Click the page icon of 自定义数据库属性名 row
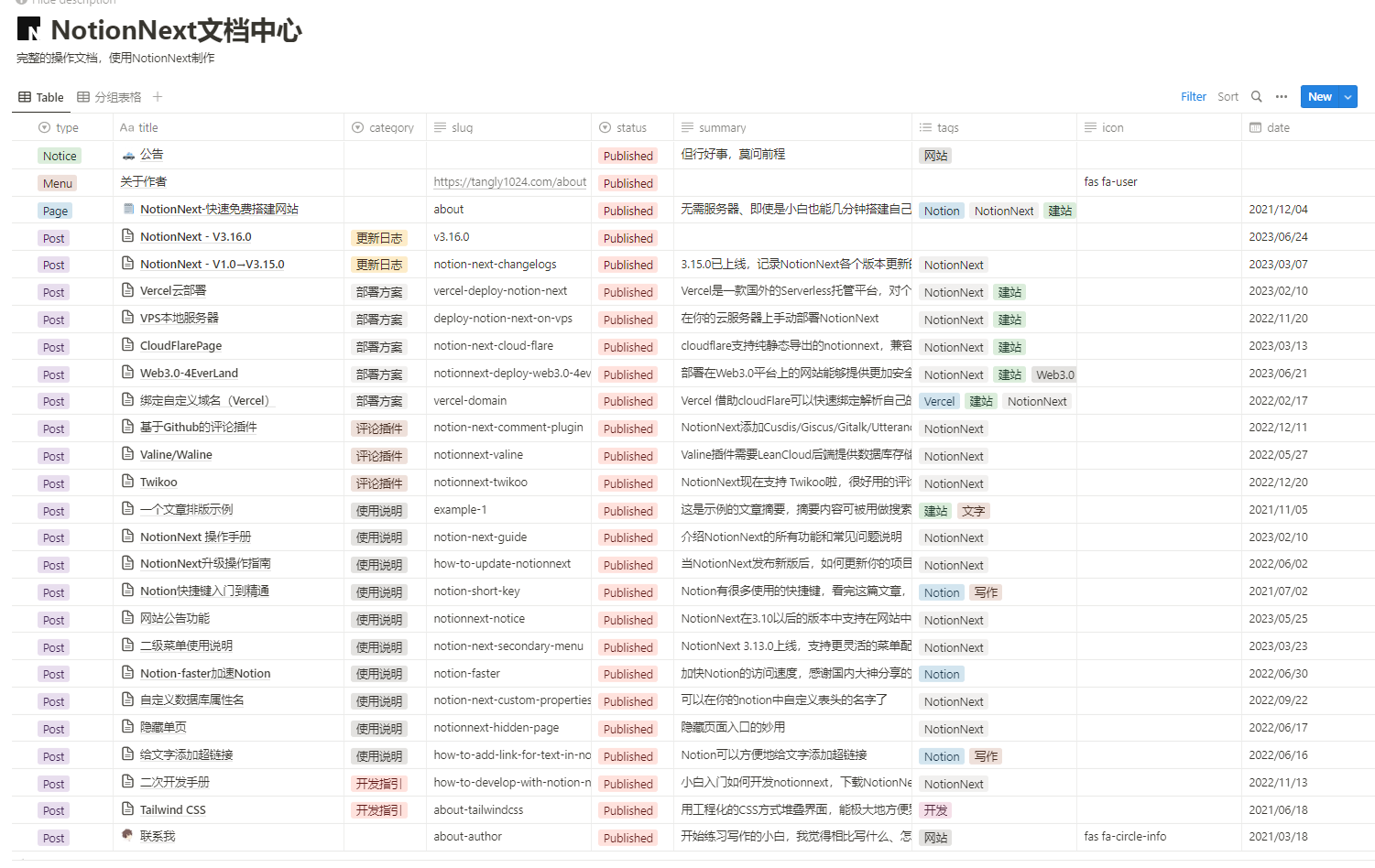Viewport: 1375px width, 868px height. point(128,700)
